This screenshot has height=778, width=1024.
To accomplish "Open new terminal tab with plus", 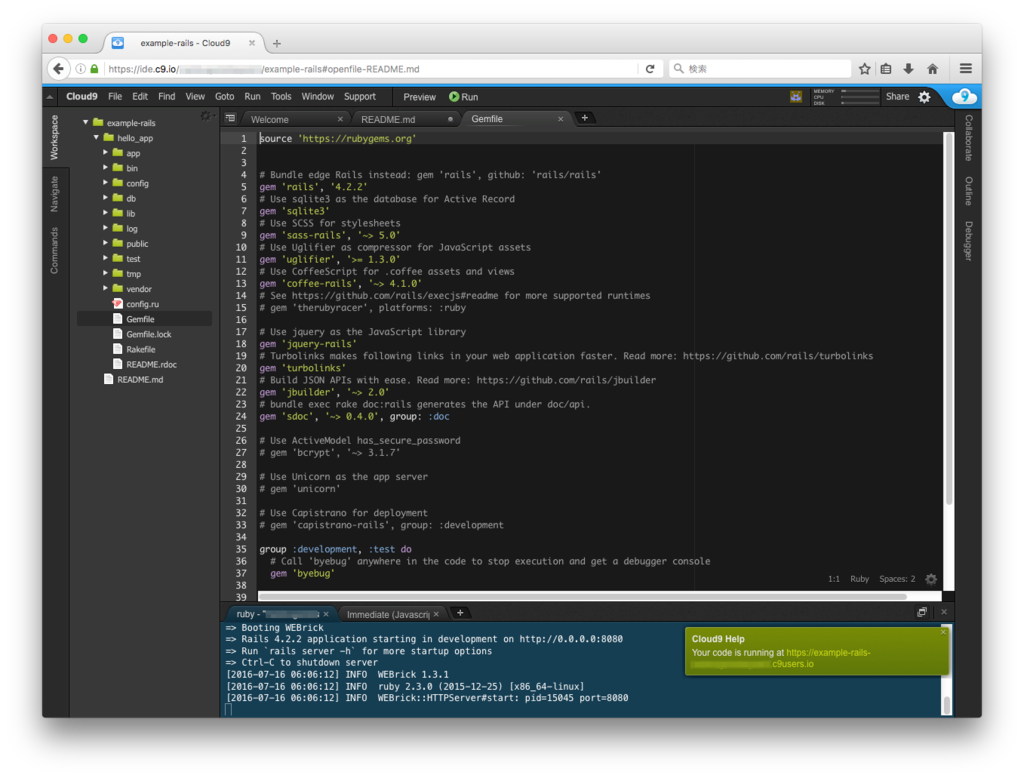I will (460, 613).
